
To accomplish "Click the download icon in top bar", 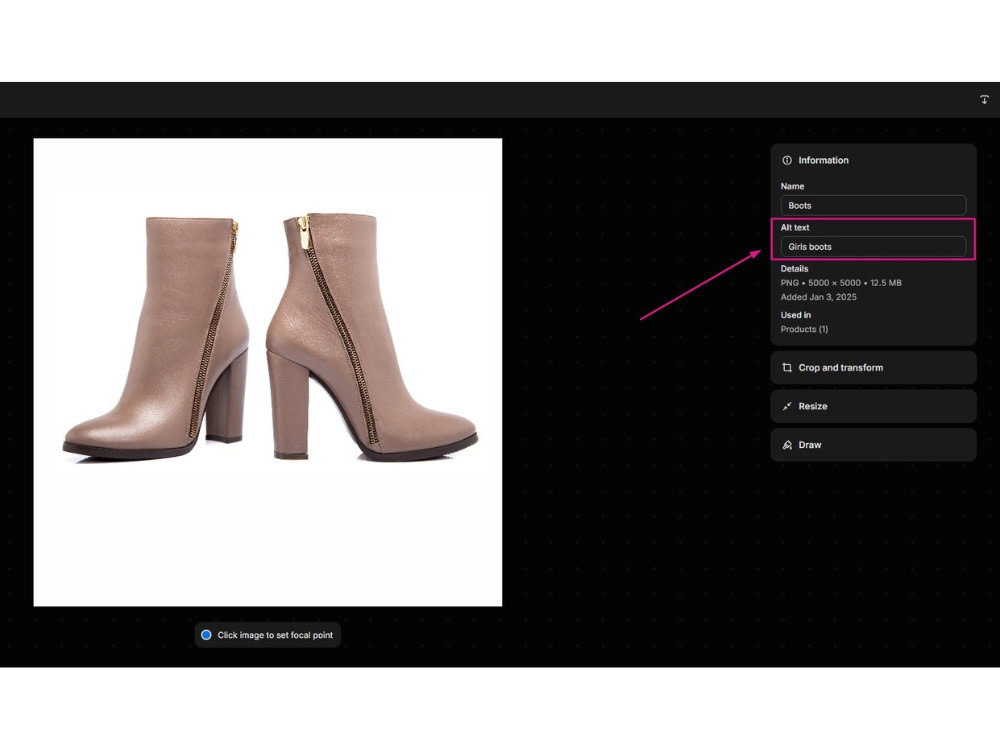I will pos(984,99).
